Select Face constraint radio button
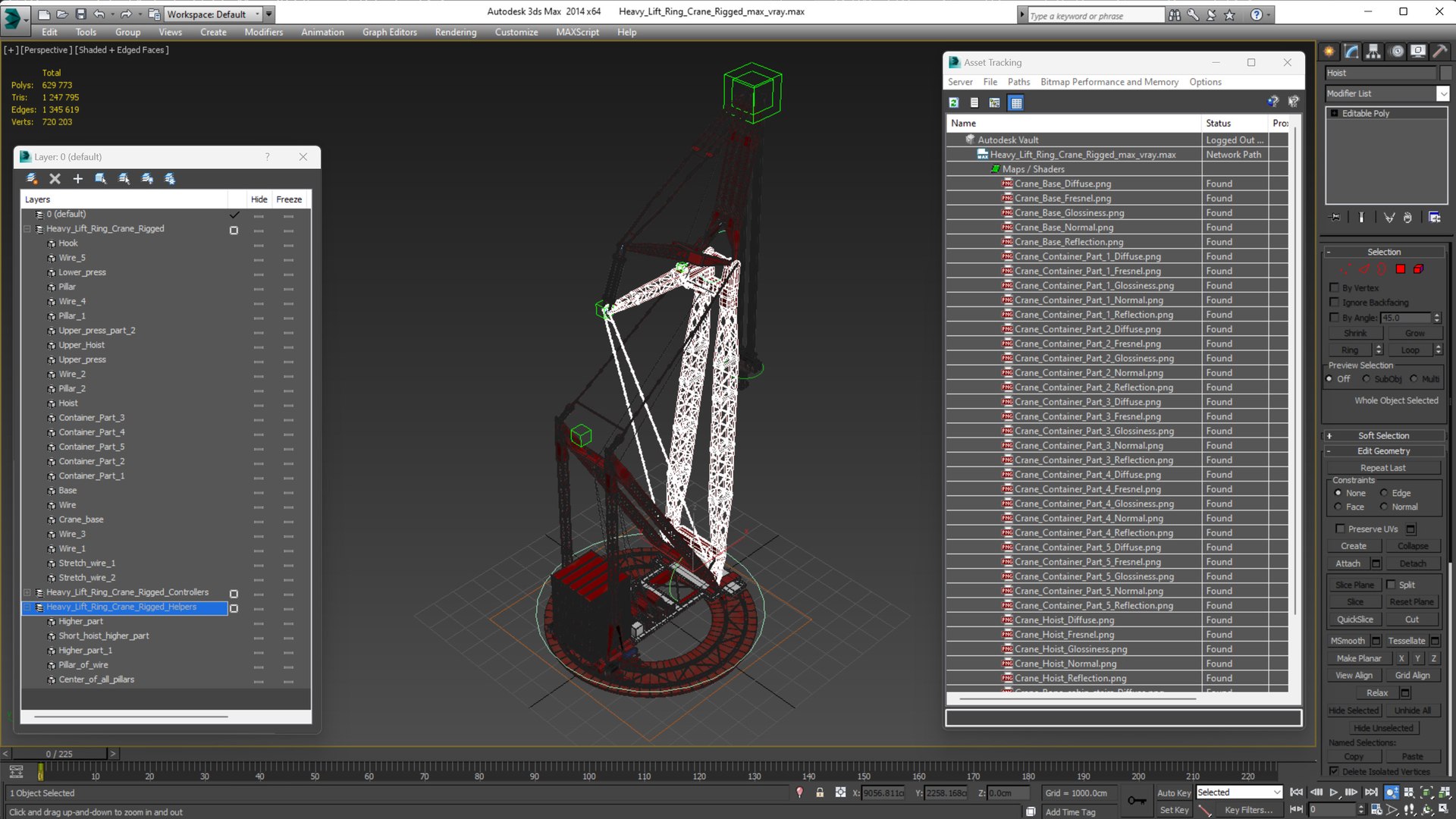This screenshot has width=1456, height=819. coord(1338,507)
